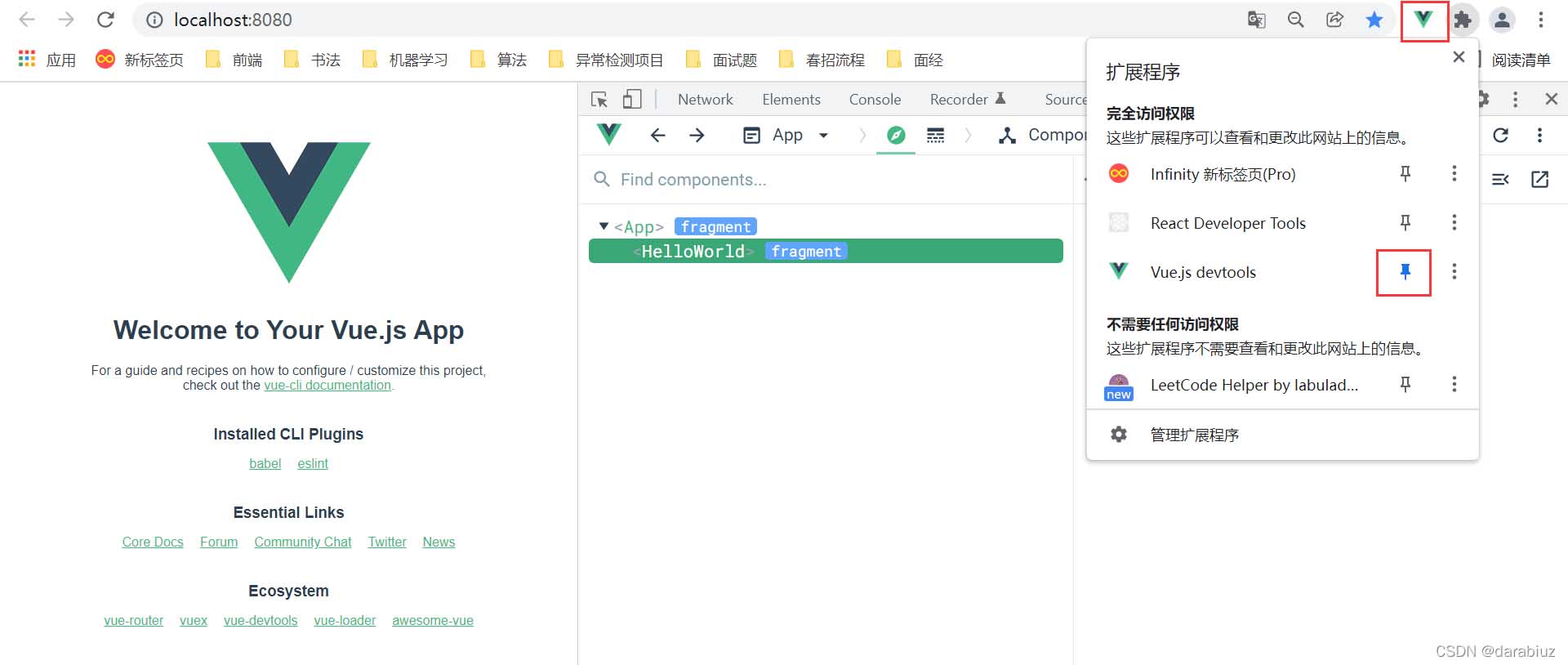Open the zoom magnifier icon in address bar
The width and height of the screenshot is (1568, 665).
tap(1296, 20)
